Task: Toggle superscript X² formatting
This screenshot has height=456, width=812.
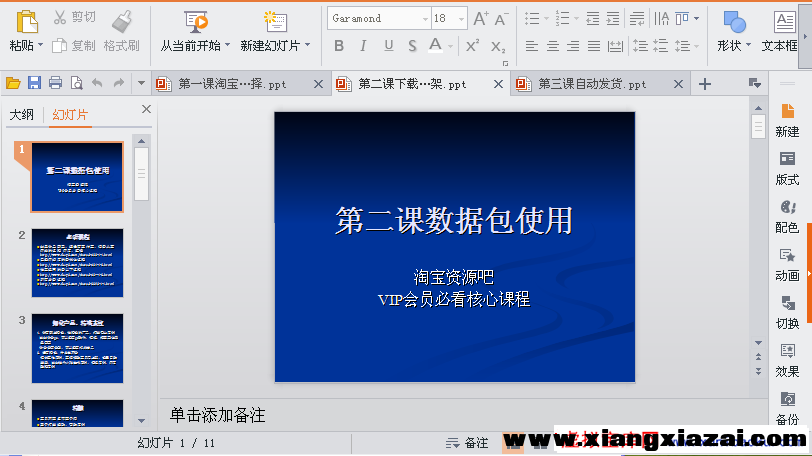Action: tap(472, 46)
